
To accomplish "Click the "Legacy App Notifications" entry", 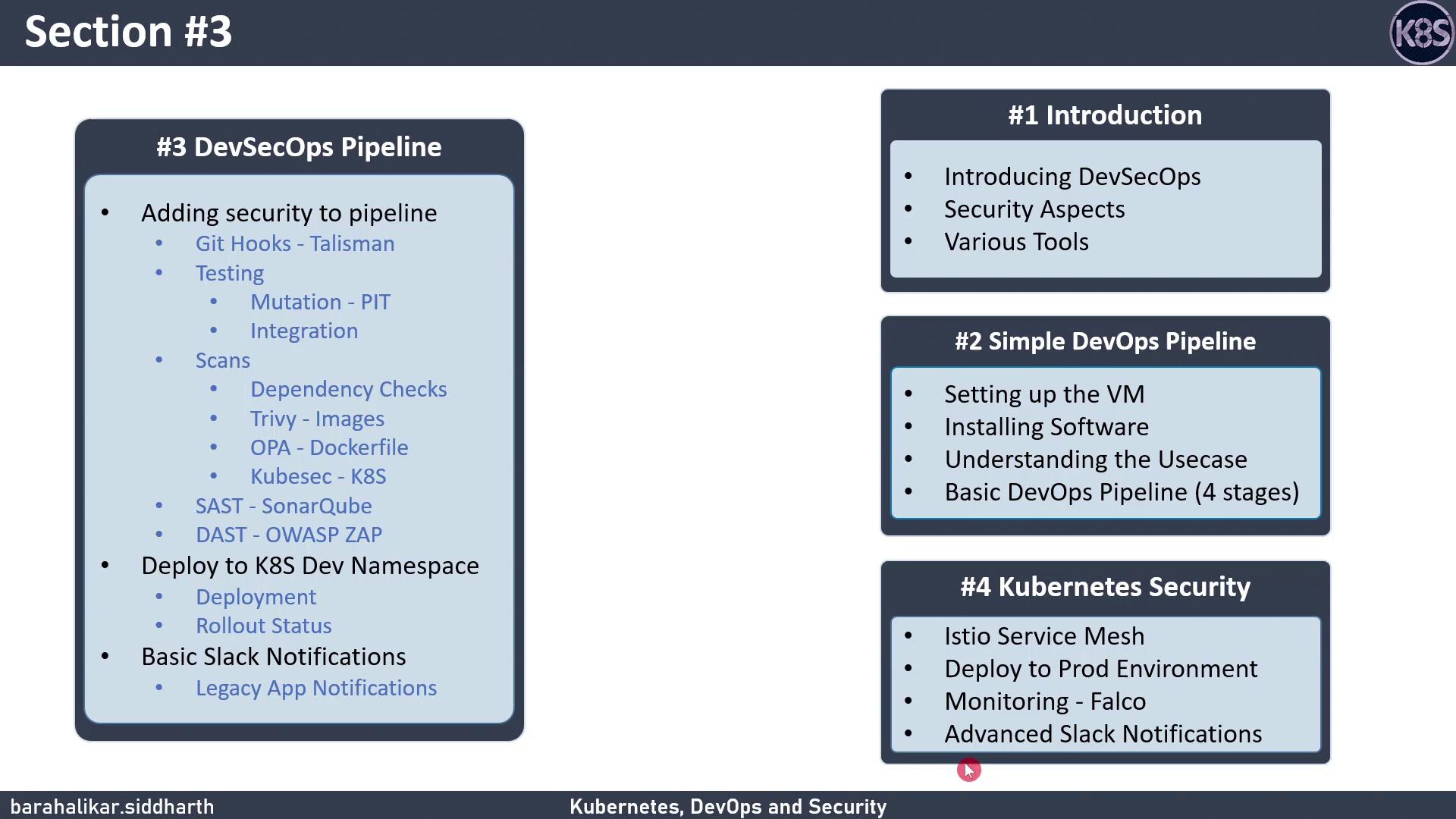I will pyautogui.click(x=315, y=688).
